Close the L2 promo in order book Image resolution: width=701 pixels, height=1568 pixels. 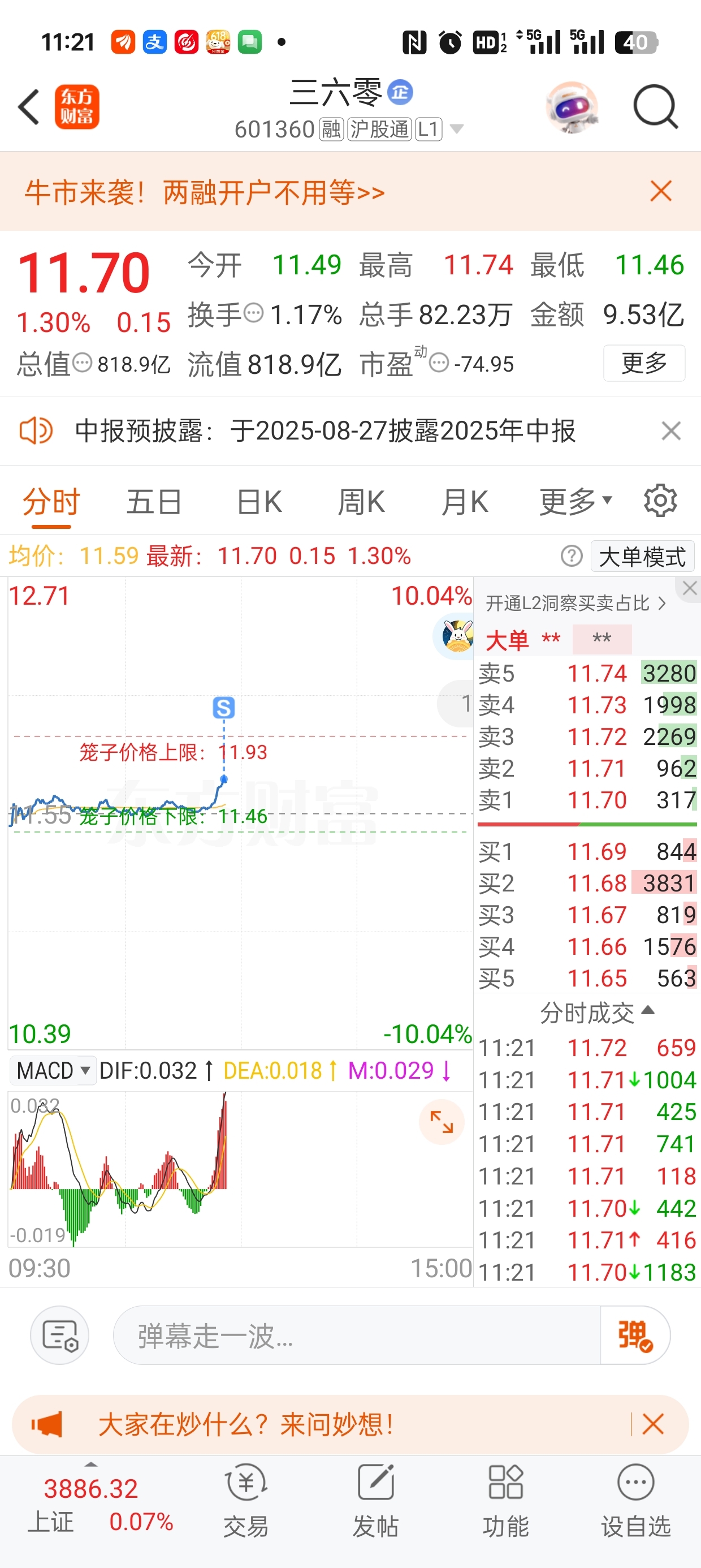pyautogui.click(x=690, y=588)
